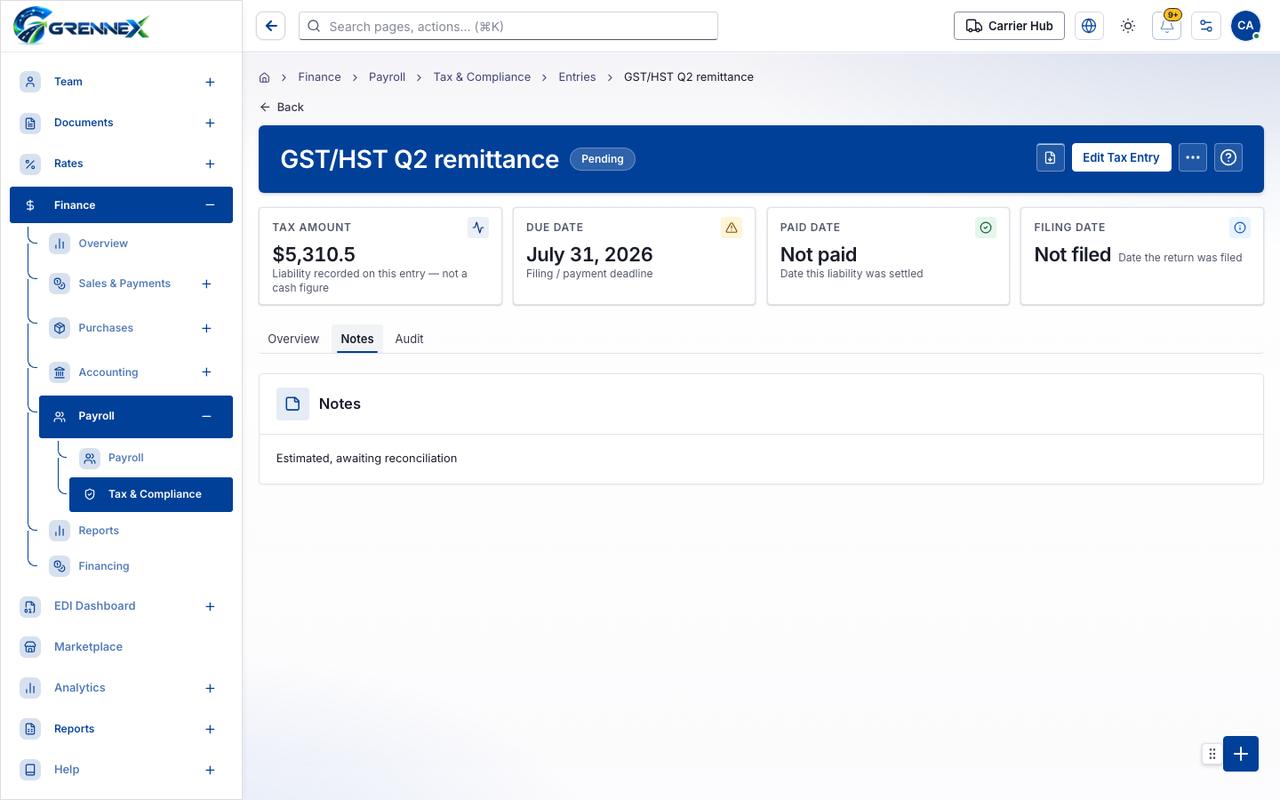This screenshot has height=800, width=1280.
Task: Expand the EDI Dashboard section
Action: point(210,606)
